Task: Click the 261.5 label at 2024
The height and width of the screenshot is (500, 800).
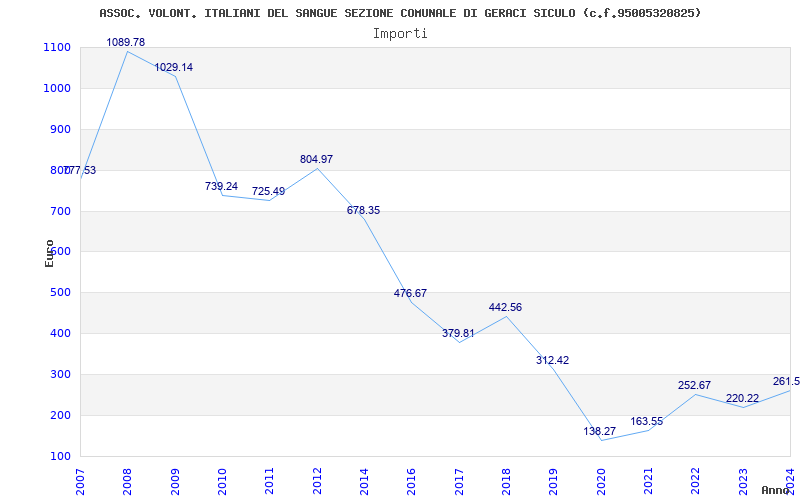Action: point(786,382)
